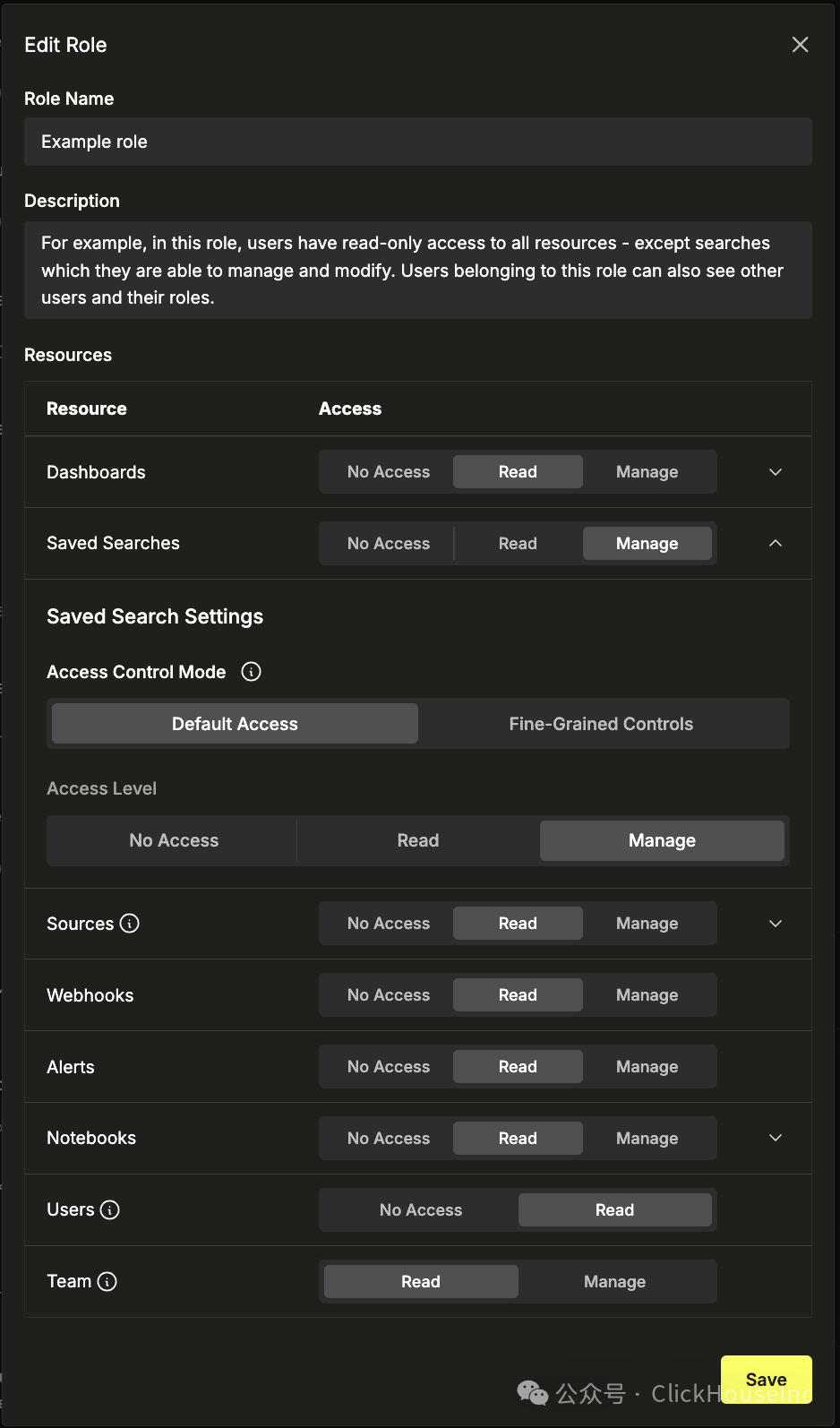This screenshot has width=840, height=1428.
Task: Choose Read in the Access Level selector
Action: (418, 840)
